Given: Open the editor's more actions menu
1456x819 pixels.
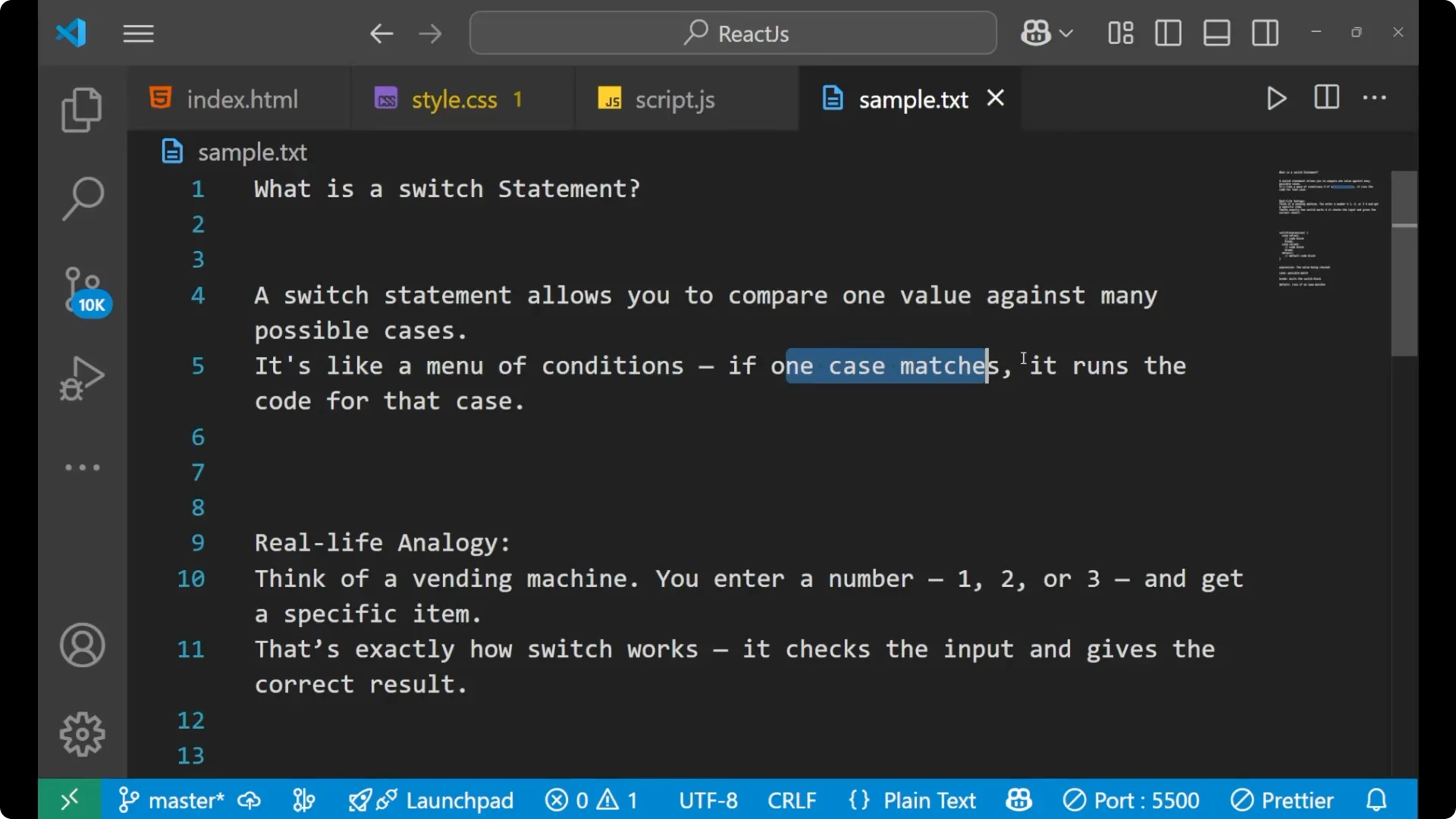Looking at the screenshot, I should pos(1375,98).
